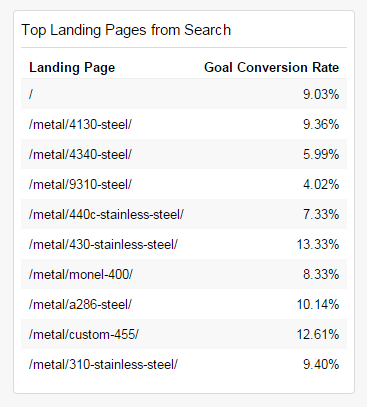Click the 9.36% conversion rate value
The width and height of the screenshot is (367, 407).
point(321,124)
